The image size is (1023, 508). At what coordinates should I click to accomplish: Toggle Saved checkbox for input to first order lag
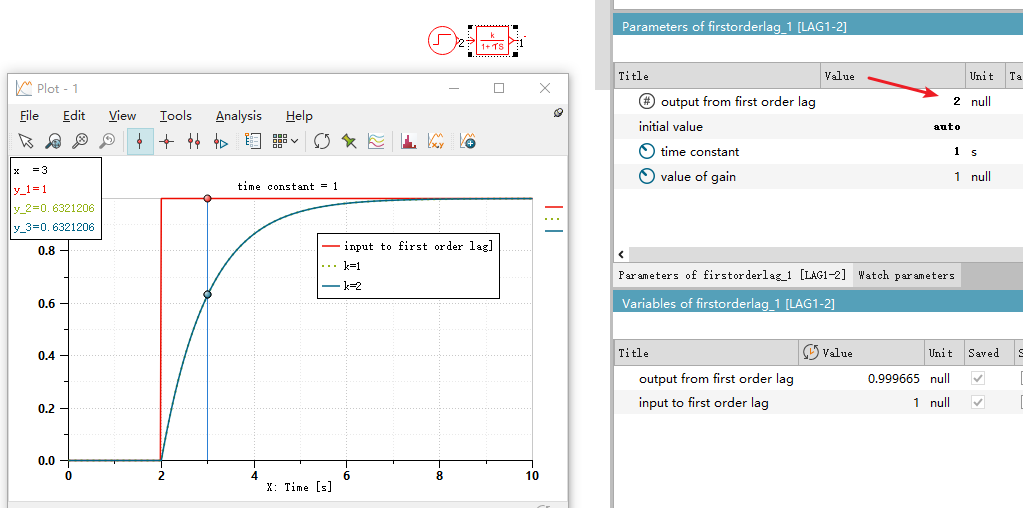click(x=978, y=403)
